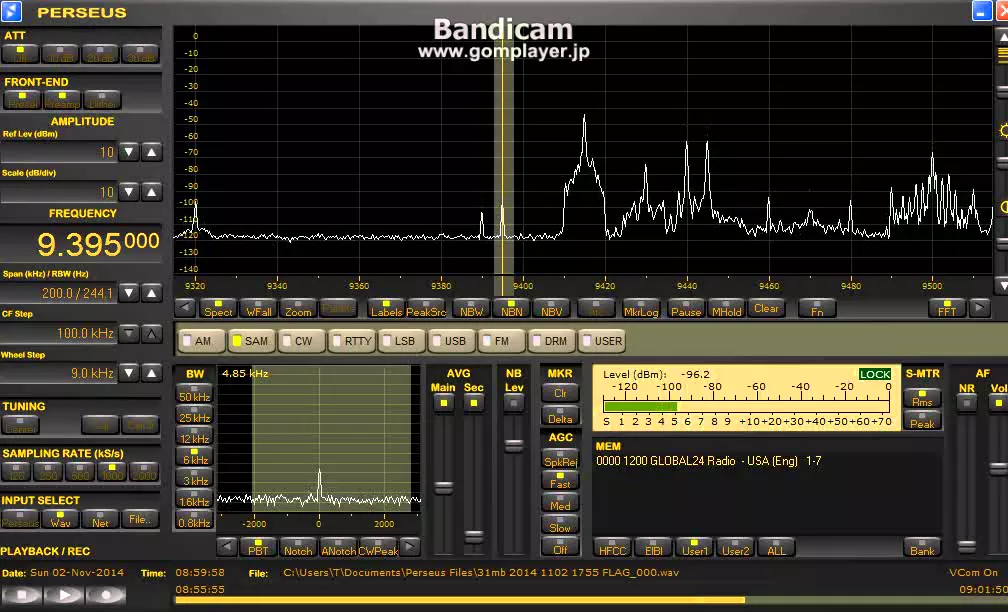Activate MKR Delta marker
Viewport: 1008px width, 612px height.
coord(560,416)
